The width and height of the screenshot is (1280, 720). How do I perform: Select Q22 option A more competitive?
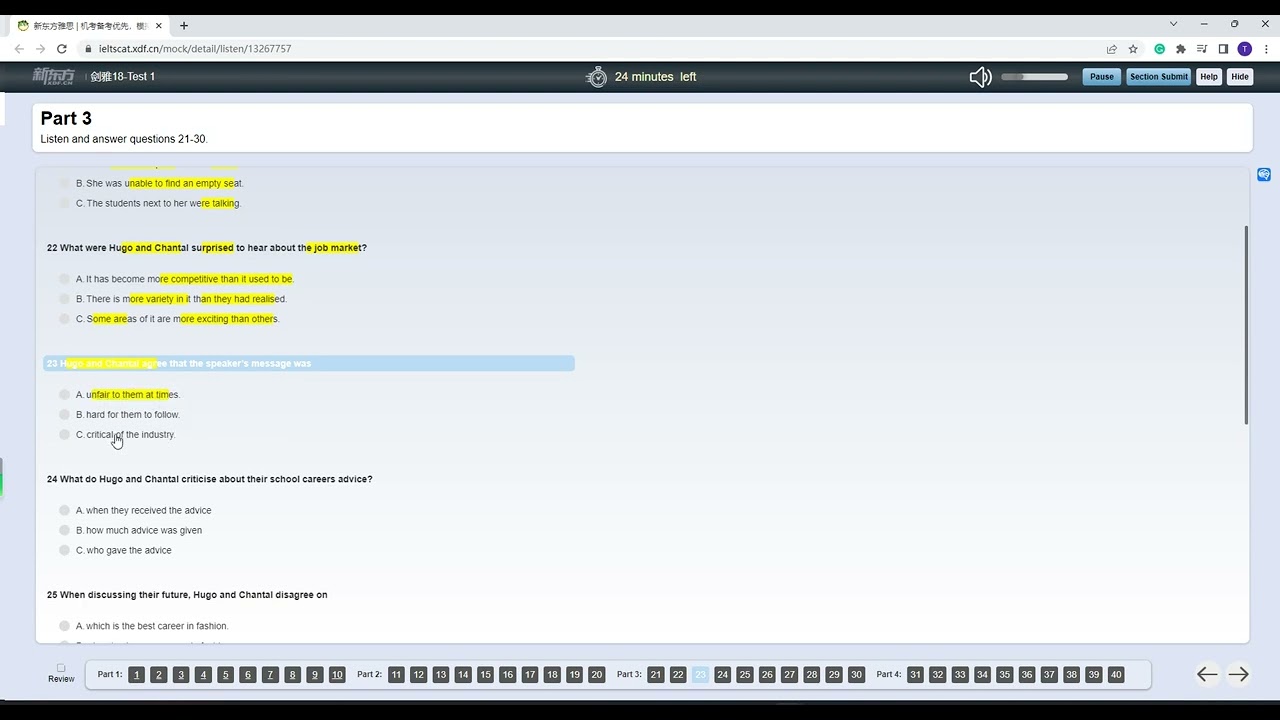(x=64, y=279)
